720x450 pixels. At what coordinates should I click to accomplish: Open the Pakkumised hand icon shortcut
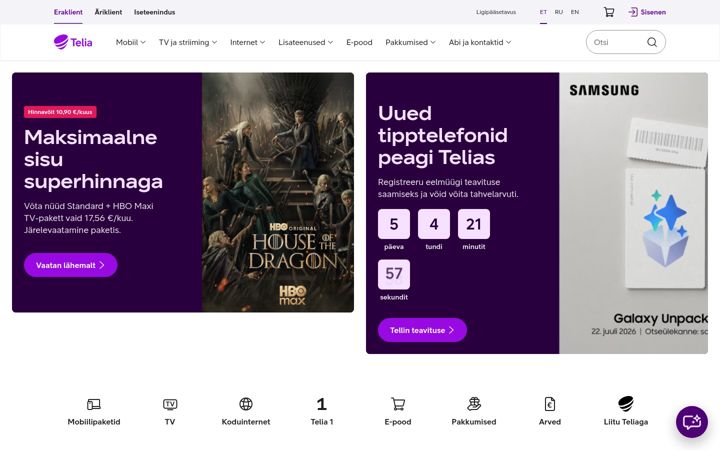[474, 404]
